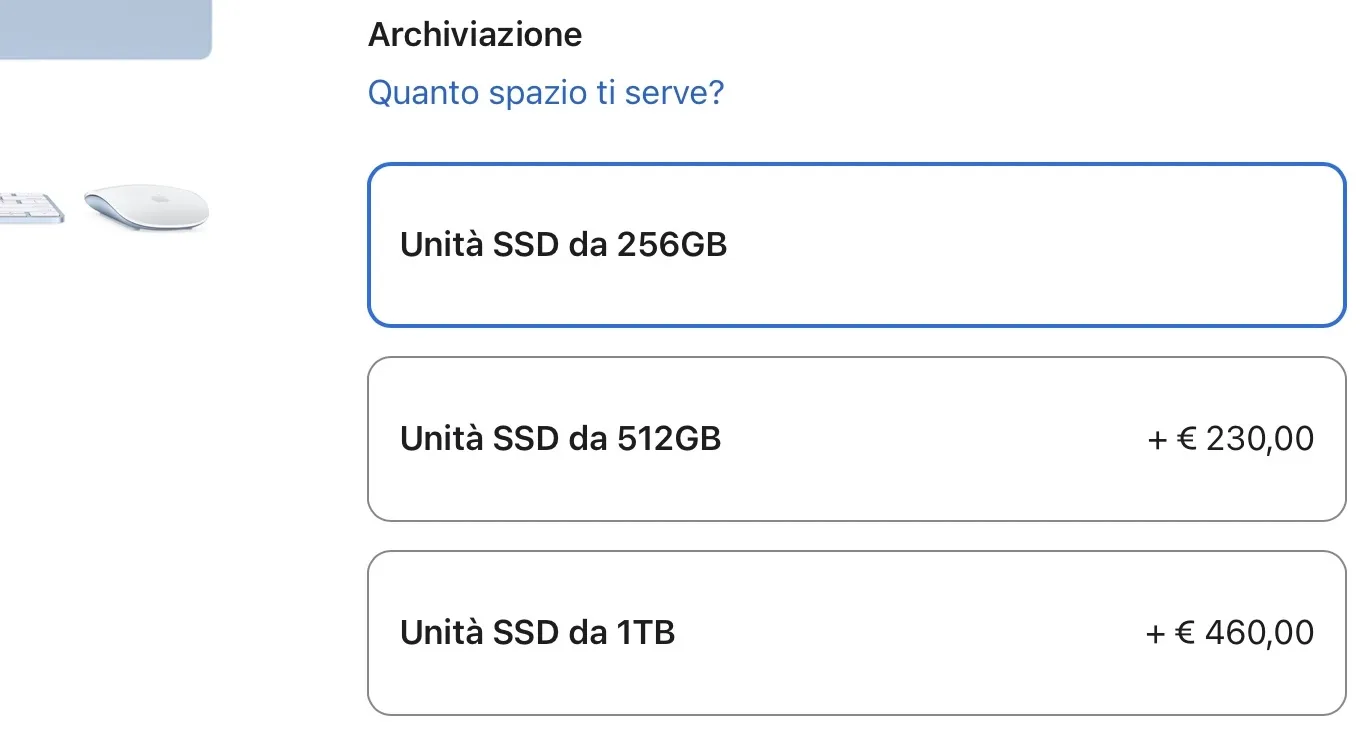1368x739 pixels.
Task: Click the + € 460,00 price label
Action: coord(1231,632)
